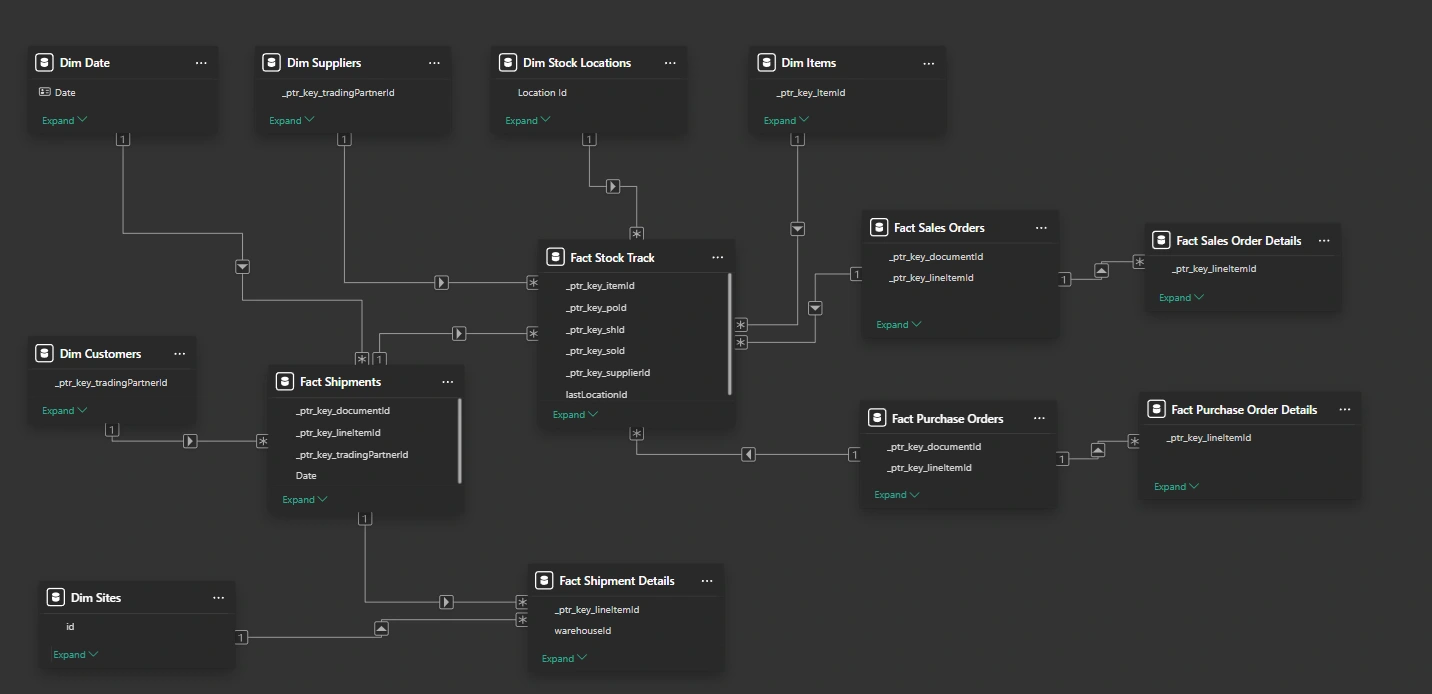Expand Fact Purchase Order Details fields
The image size is (1432, 694).
[1176, 486]
